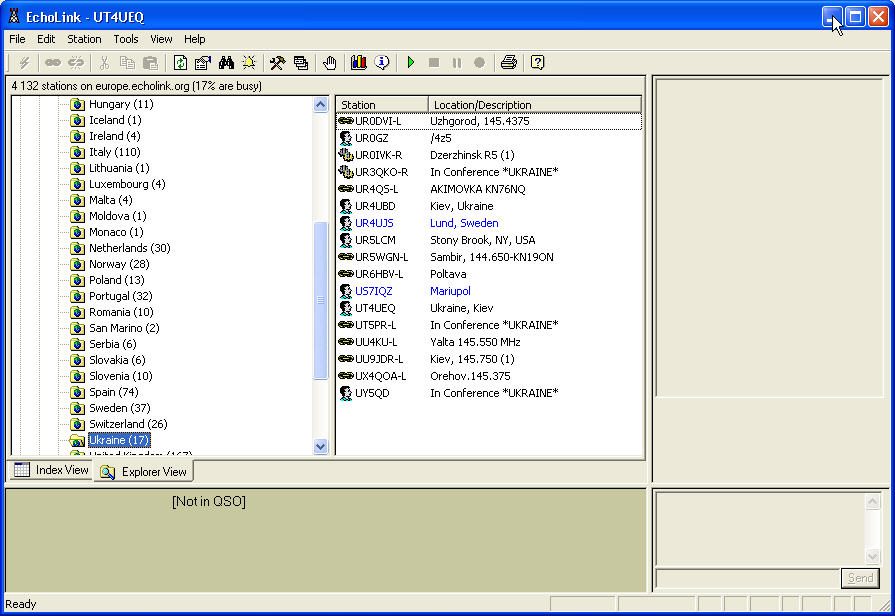Show server message with info bubble icon
Image resolution: width=895 pixels, height=616 pixels.
click(x=382, y=63)
